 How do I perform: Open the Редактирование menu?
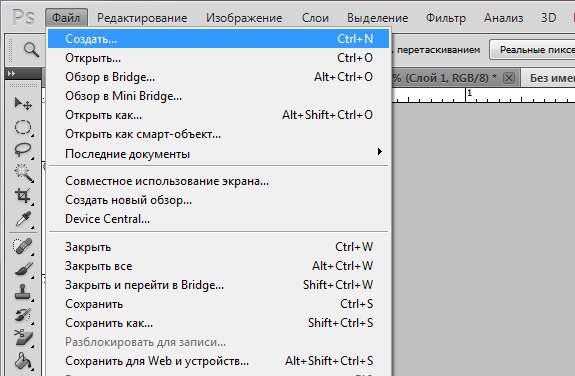[142, 18]
